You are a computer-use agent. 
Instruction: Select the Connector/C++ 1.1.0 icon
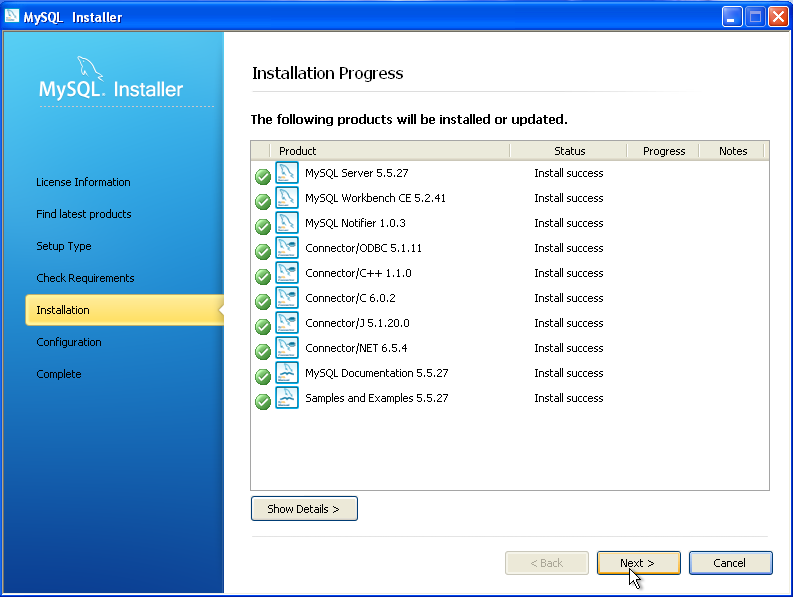[x=287, y=273]
